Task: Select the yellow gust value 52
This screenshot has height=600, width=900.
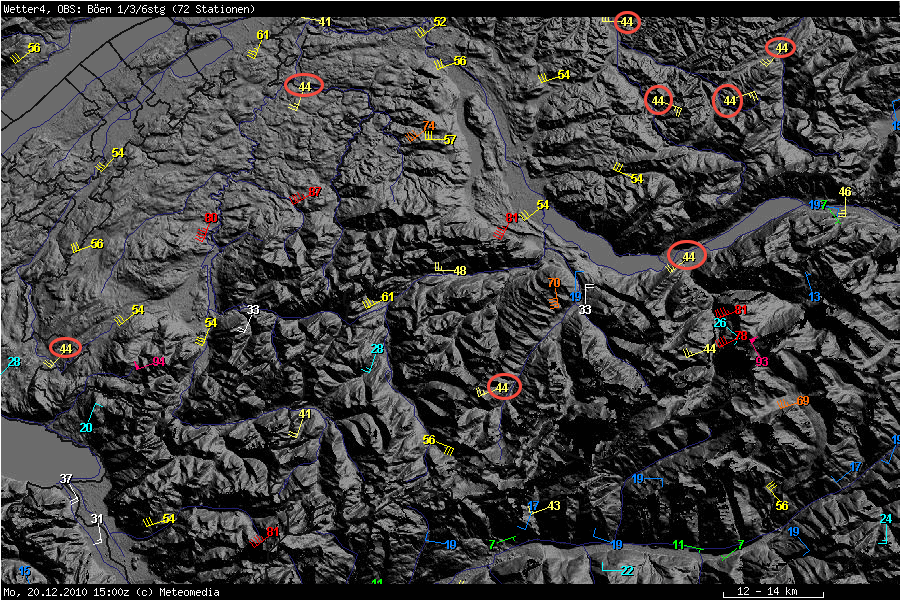Action: pos(440,22)
